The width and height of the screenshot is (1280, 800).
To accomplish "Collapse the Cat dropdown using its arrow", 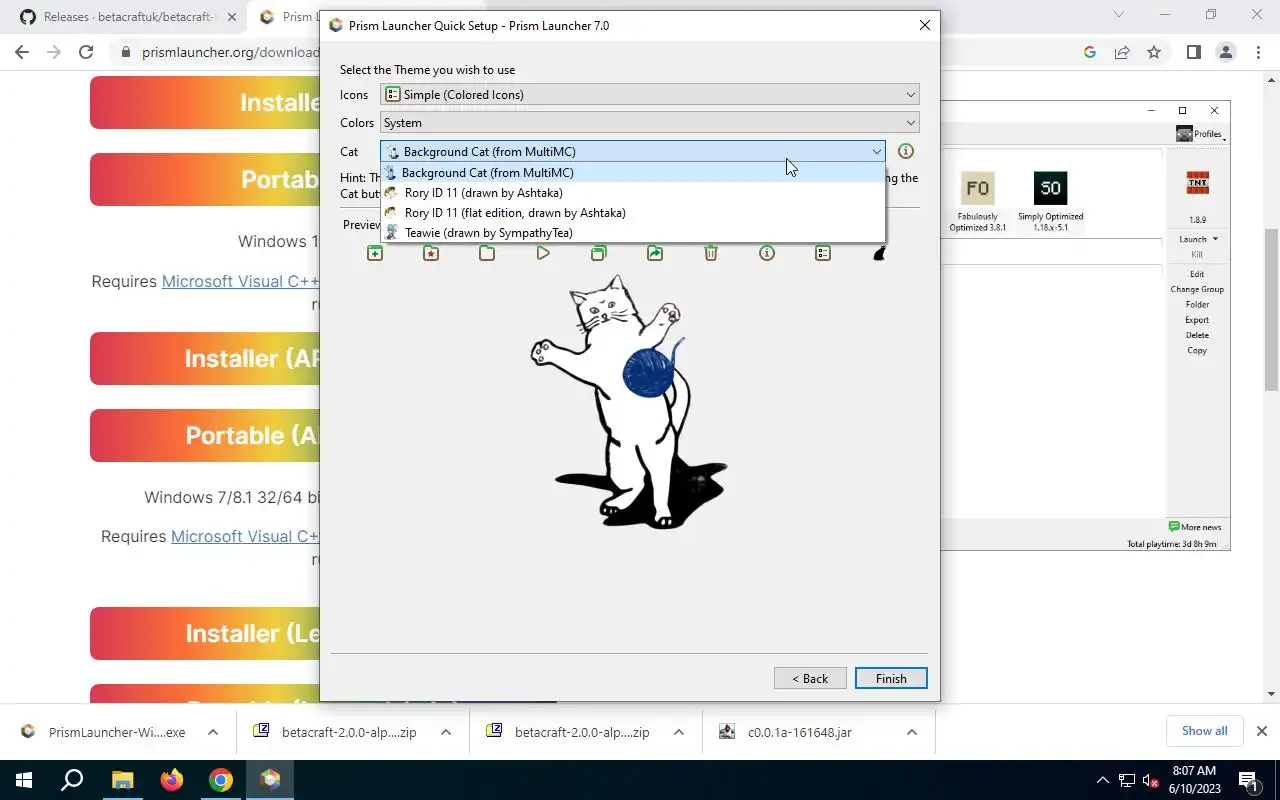I will (876, 151).
